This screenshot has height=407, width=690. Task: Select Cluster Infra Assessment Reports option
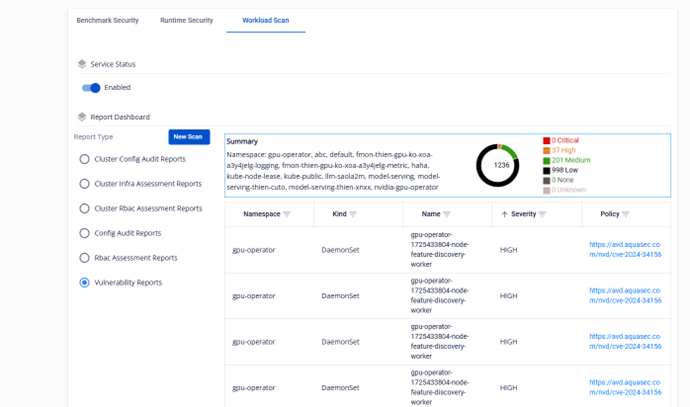point(85,184)
